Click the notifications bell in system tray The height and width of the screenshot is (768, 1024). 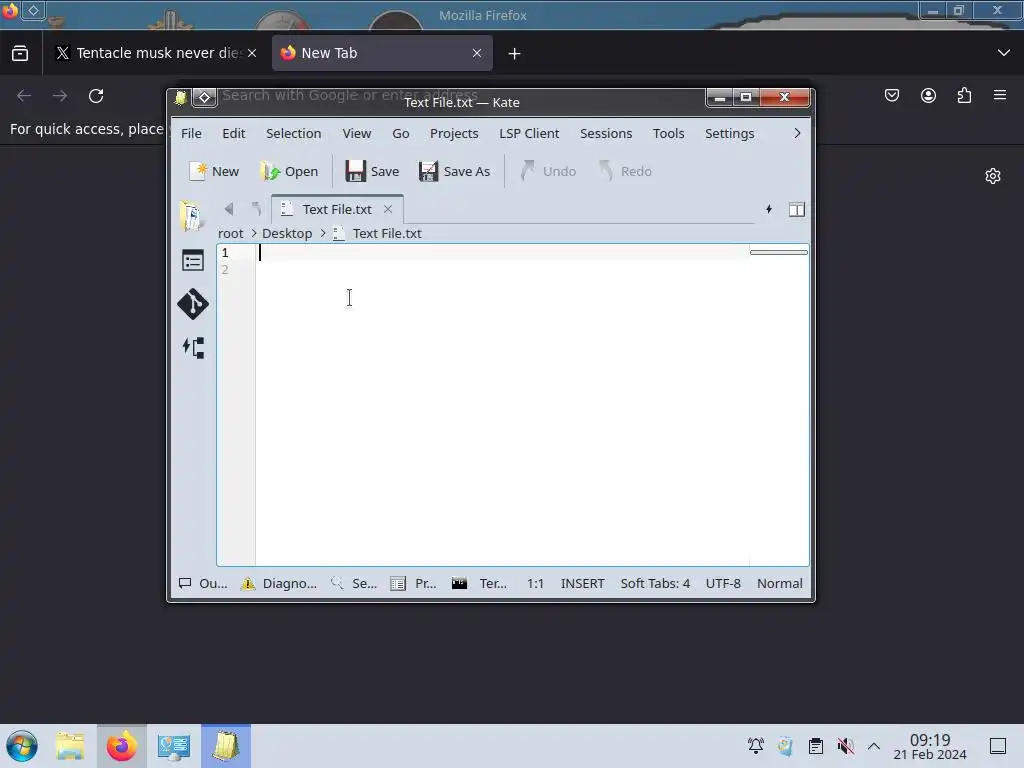(x=756, y=746)
